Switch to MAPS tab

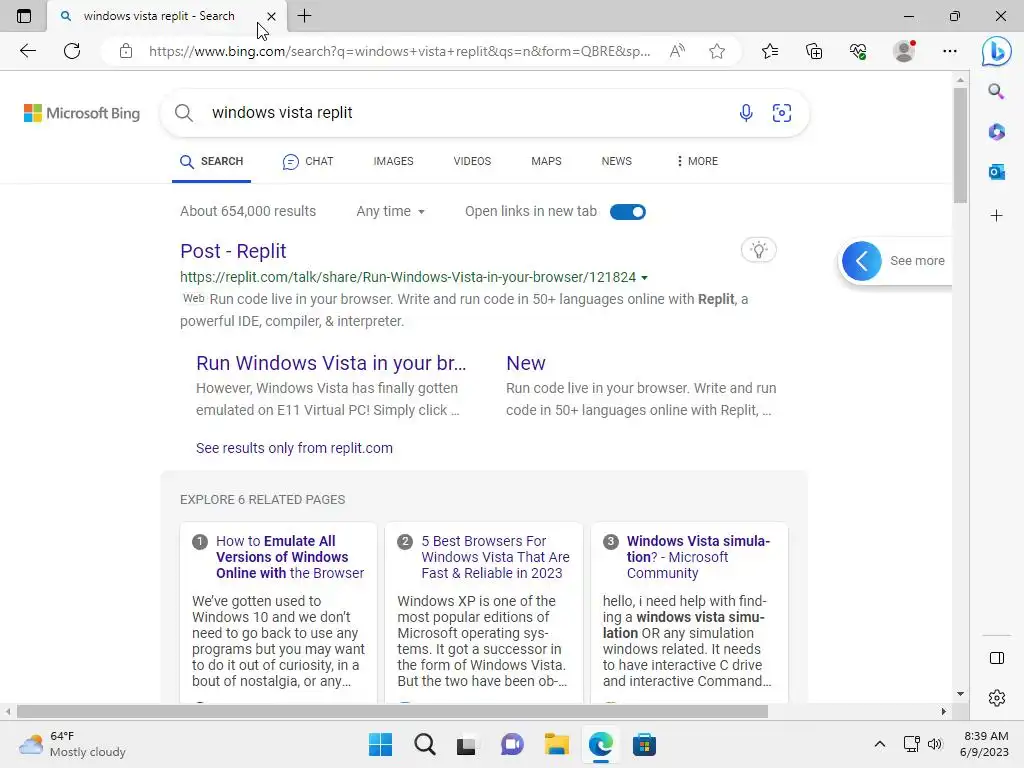tap(546, 161)
